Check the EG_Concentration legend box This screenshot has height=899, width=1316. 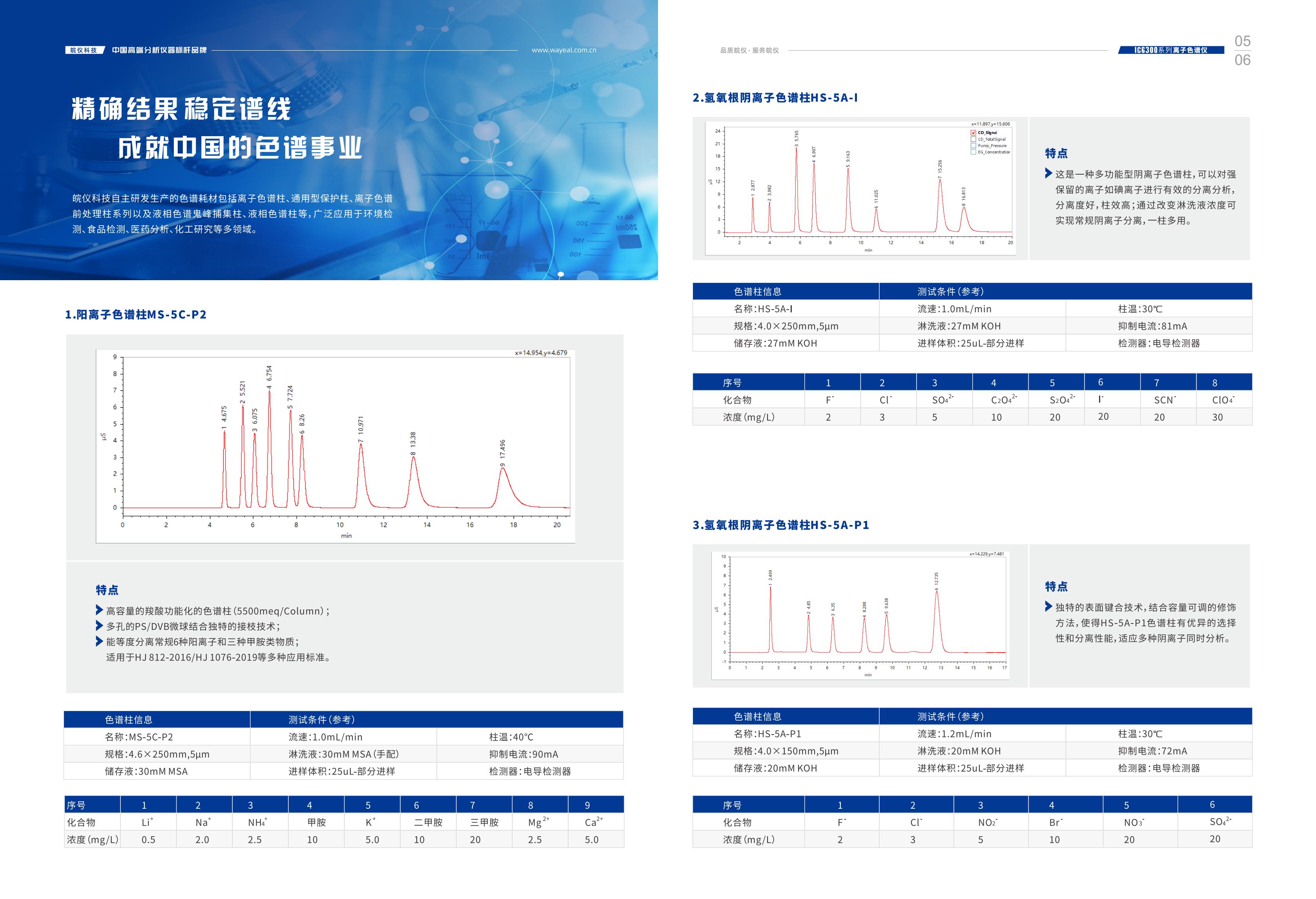(x=973, y=152)
